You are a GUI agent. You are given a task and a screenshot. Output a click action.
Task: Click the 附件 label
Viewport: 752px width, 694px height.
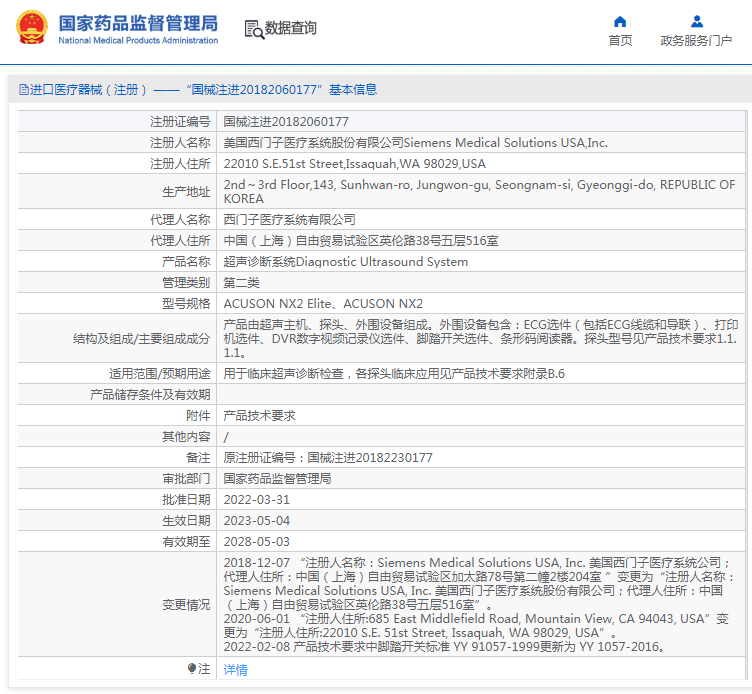coord(198,416)
